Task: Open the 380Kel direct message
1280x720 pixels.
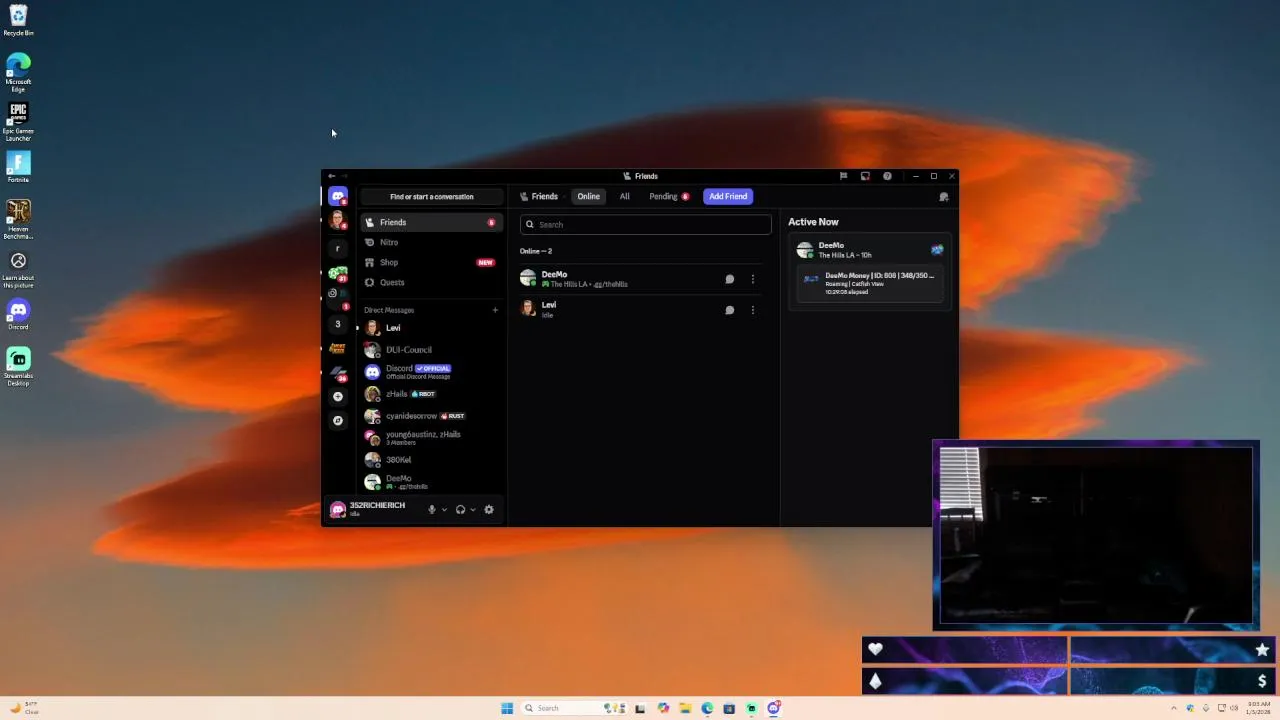Action: [x=432, y=460]
